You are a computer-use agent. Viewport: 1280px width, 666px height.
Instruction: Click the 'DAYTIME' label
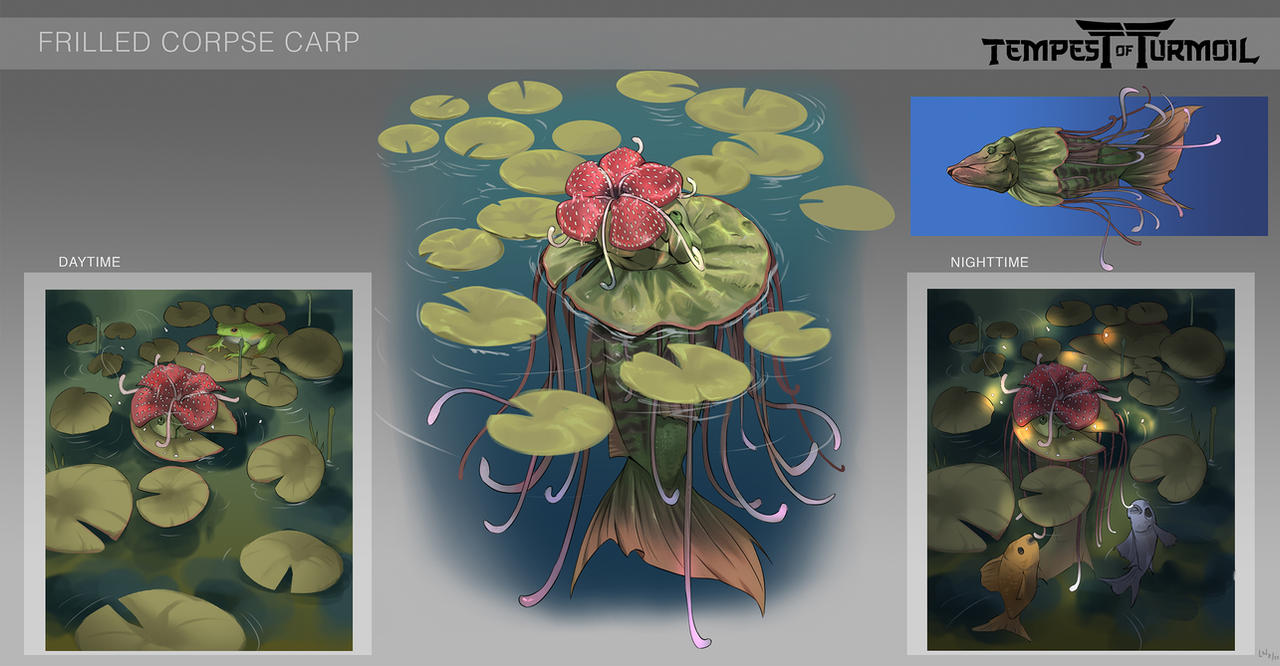(x=89, y=262)
